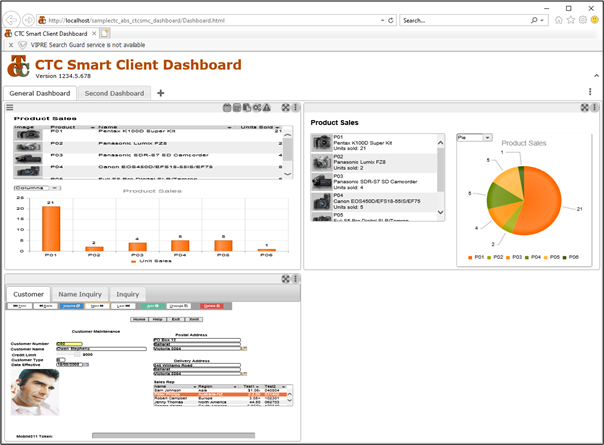604x445 pixels.
Task: Click the red Delete button
Action: (211, 306)
